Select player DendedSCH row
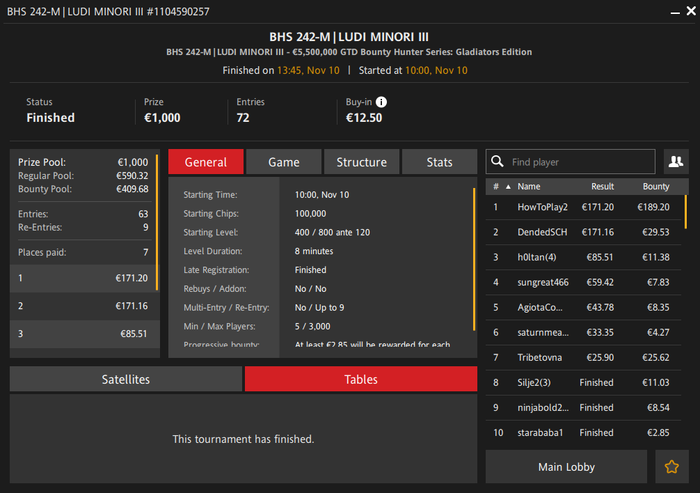The width and height of the screenshot is (700, 493). click(x=583, y=232)
